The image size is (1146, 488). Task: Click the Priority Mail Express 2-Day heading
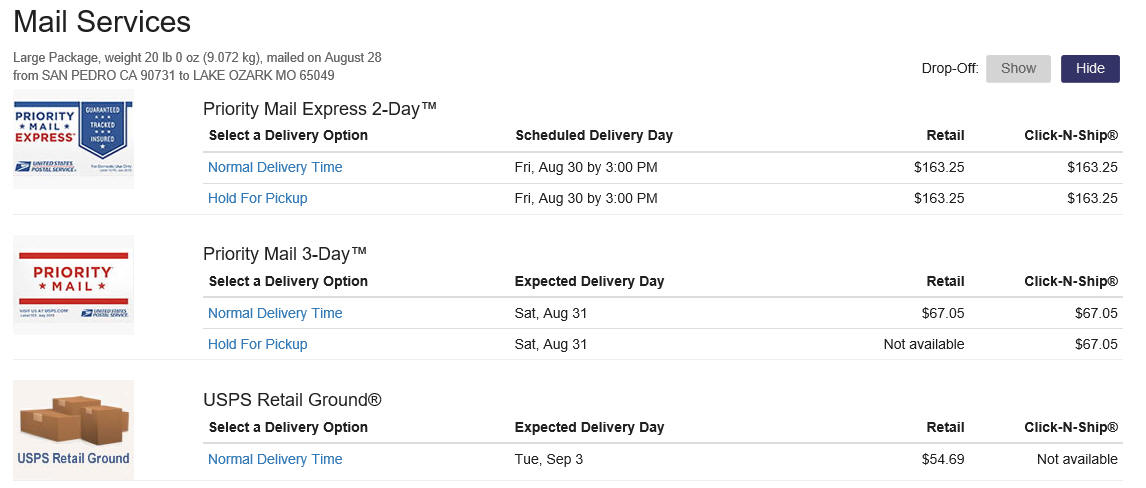click(320, 109)
